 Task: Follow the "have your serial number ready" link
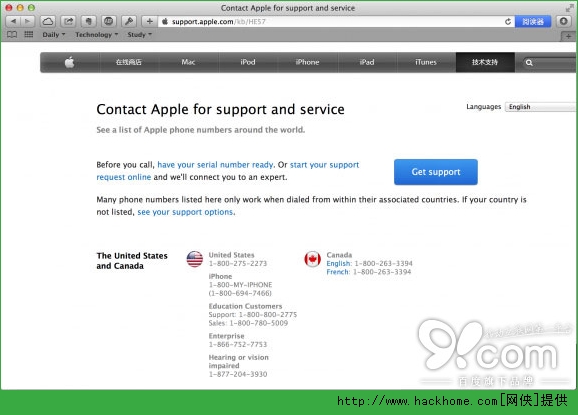click(x=215, y=165)
